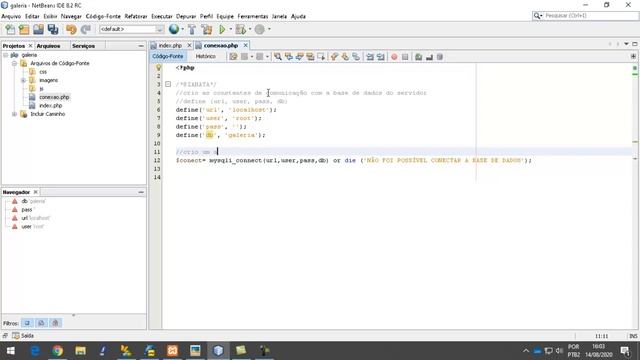Click the lightbulb hint on line 1
Viewport: 640px width, 360px height.
click(x=158, y=68)
